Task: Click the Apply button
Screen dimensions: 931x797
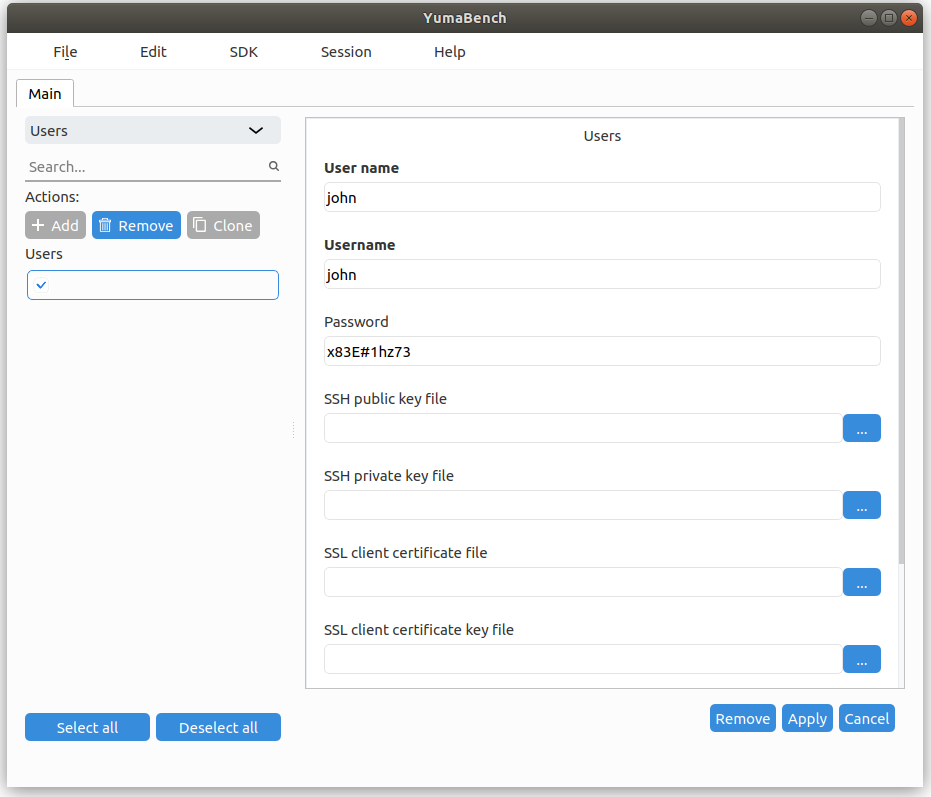Action: (x=808, y=718)
